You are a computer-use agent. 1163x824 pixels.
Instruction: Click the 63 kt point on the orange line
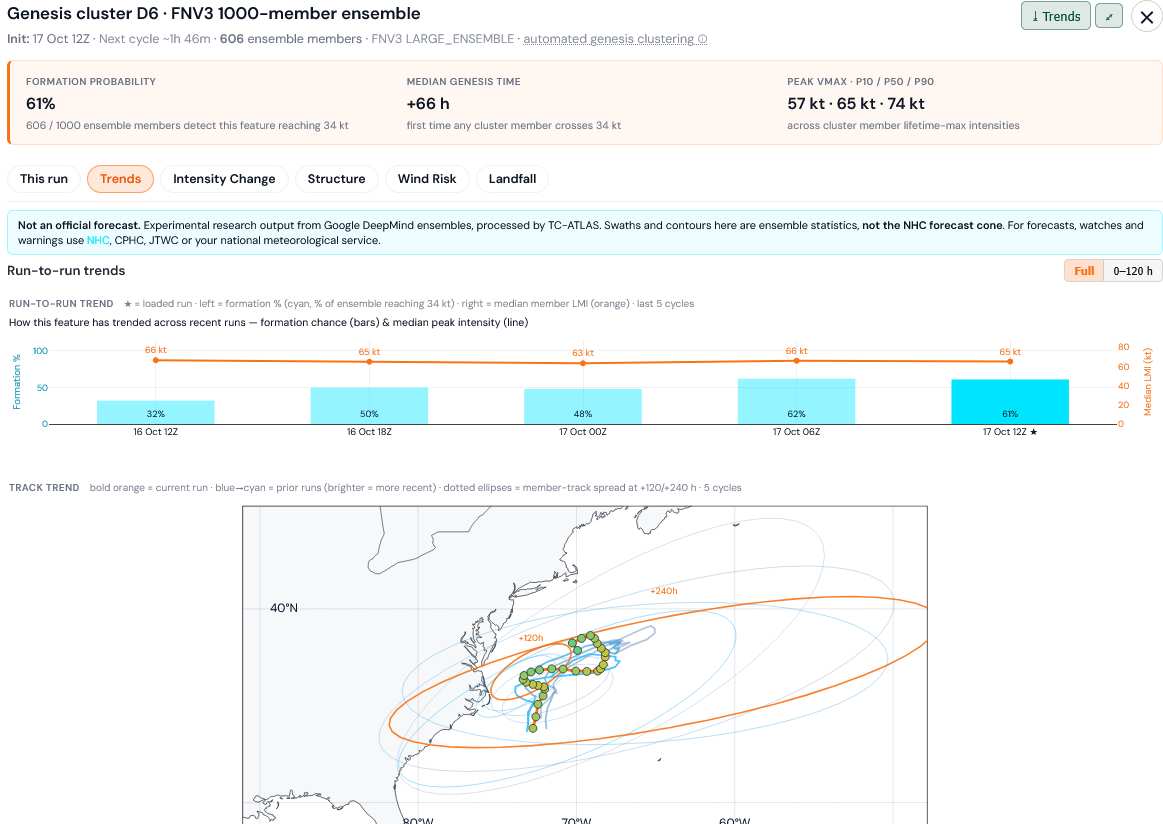click(583, 363)
